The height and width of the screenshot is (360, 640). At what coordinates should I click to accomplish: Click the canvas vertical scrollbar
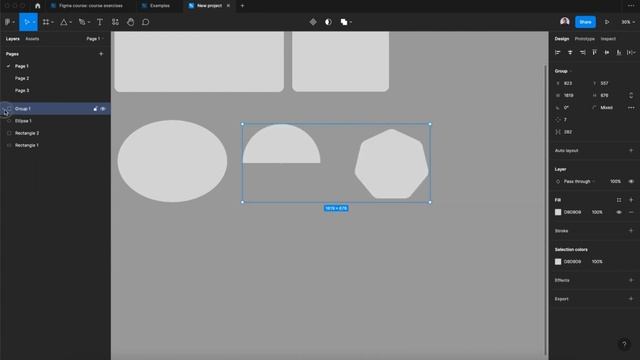click(x=545, y=210)
